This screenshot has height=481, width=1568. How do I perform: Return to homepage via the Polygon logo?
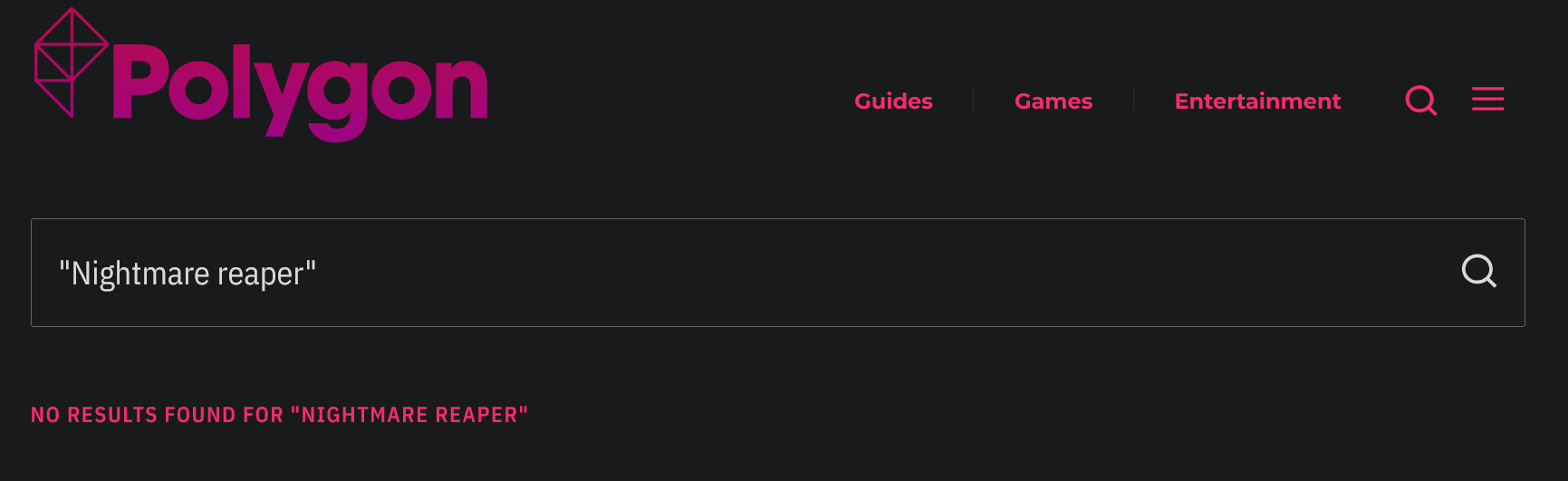click(x=261, y=74)
